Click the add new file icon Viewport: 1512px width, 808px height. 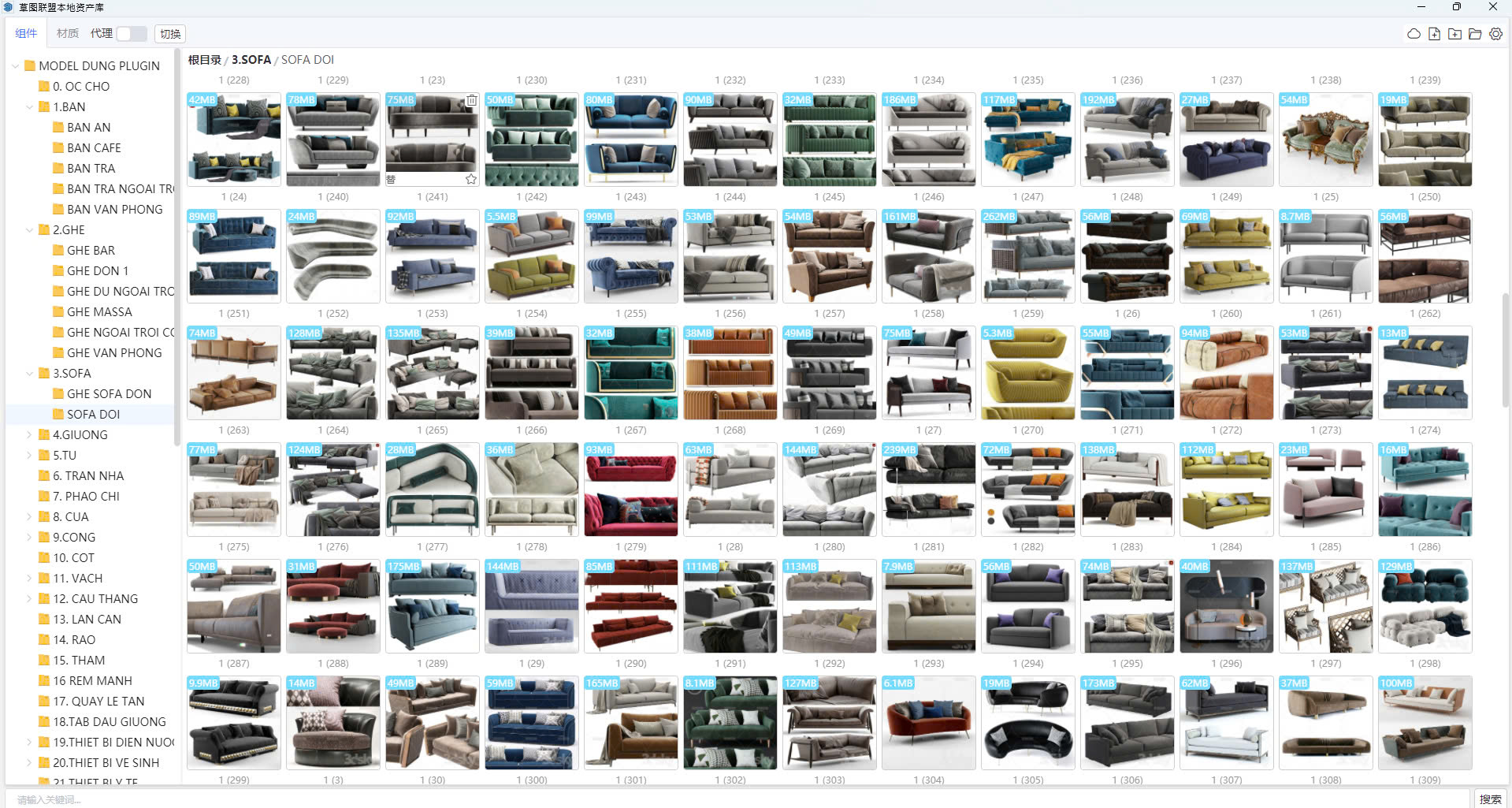(x=1434, y=34)
